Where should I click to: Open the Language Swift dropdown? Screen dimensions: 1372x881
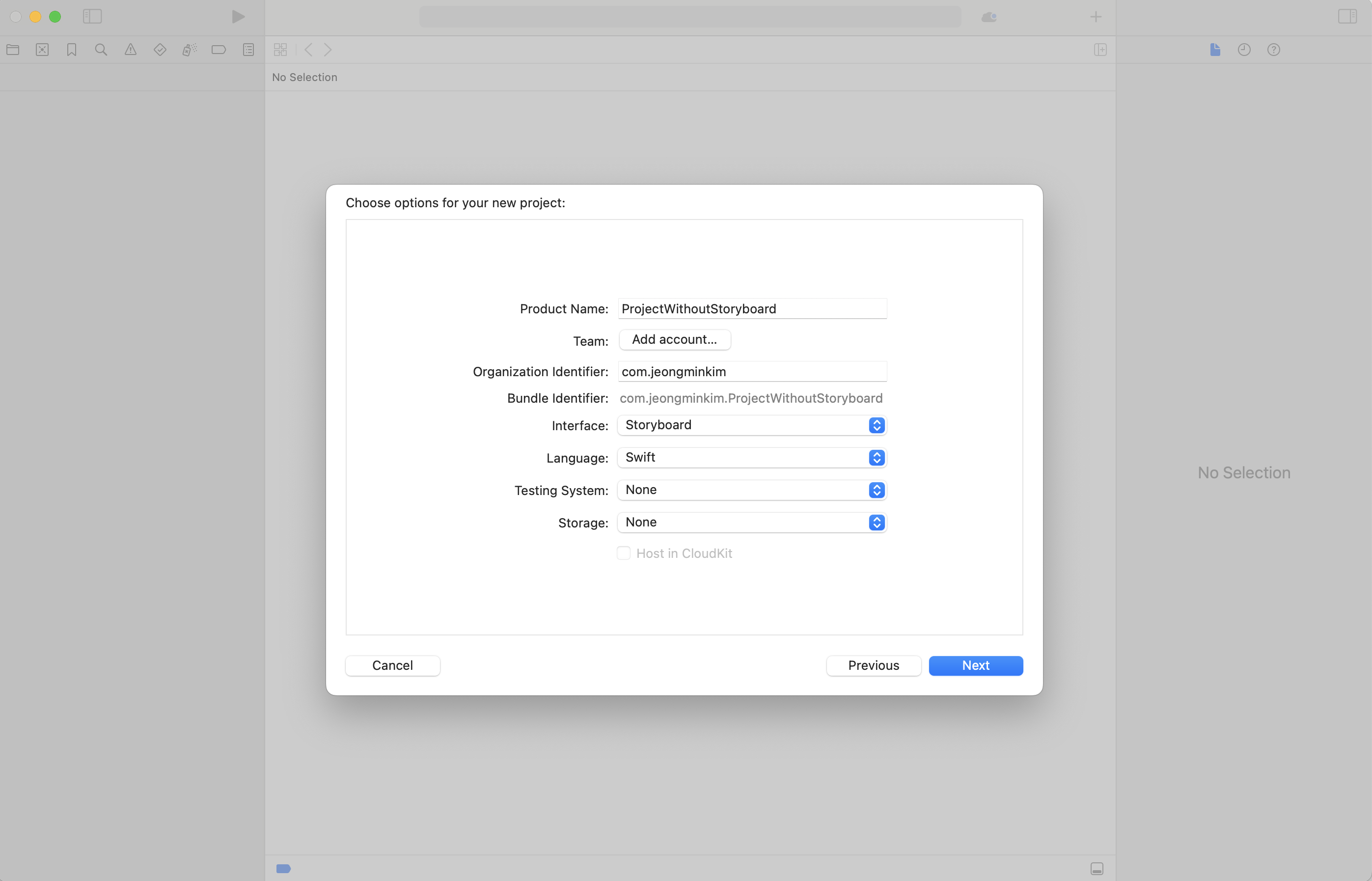[752, 458]
